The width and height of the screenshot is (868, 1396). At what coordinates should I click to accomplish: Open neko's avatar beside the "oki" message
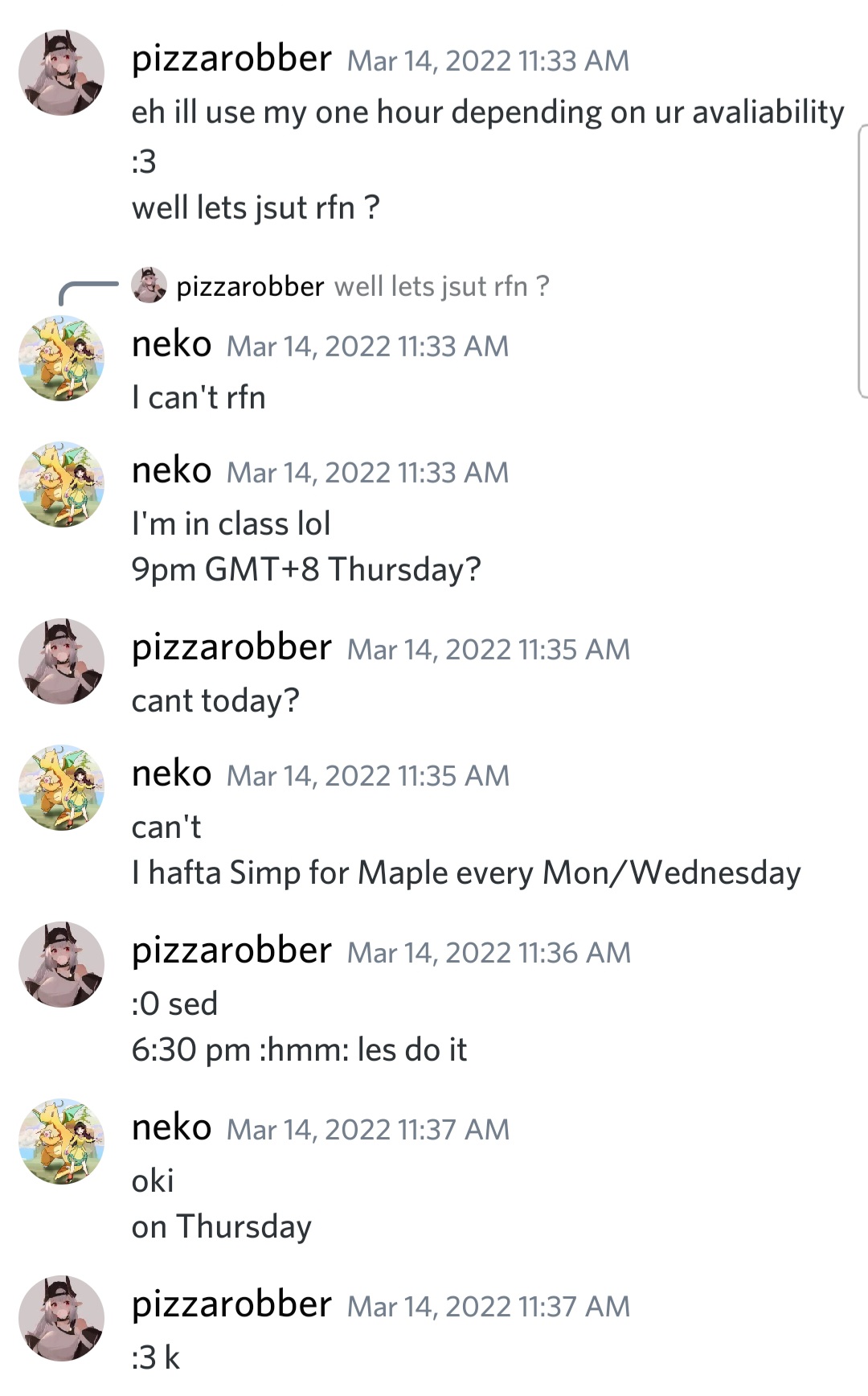pyautogui.click(x=62, y=1142)
